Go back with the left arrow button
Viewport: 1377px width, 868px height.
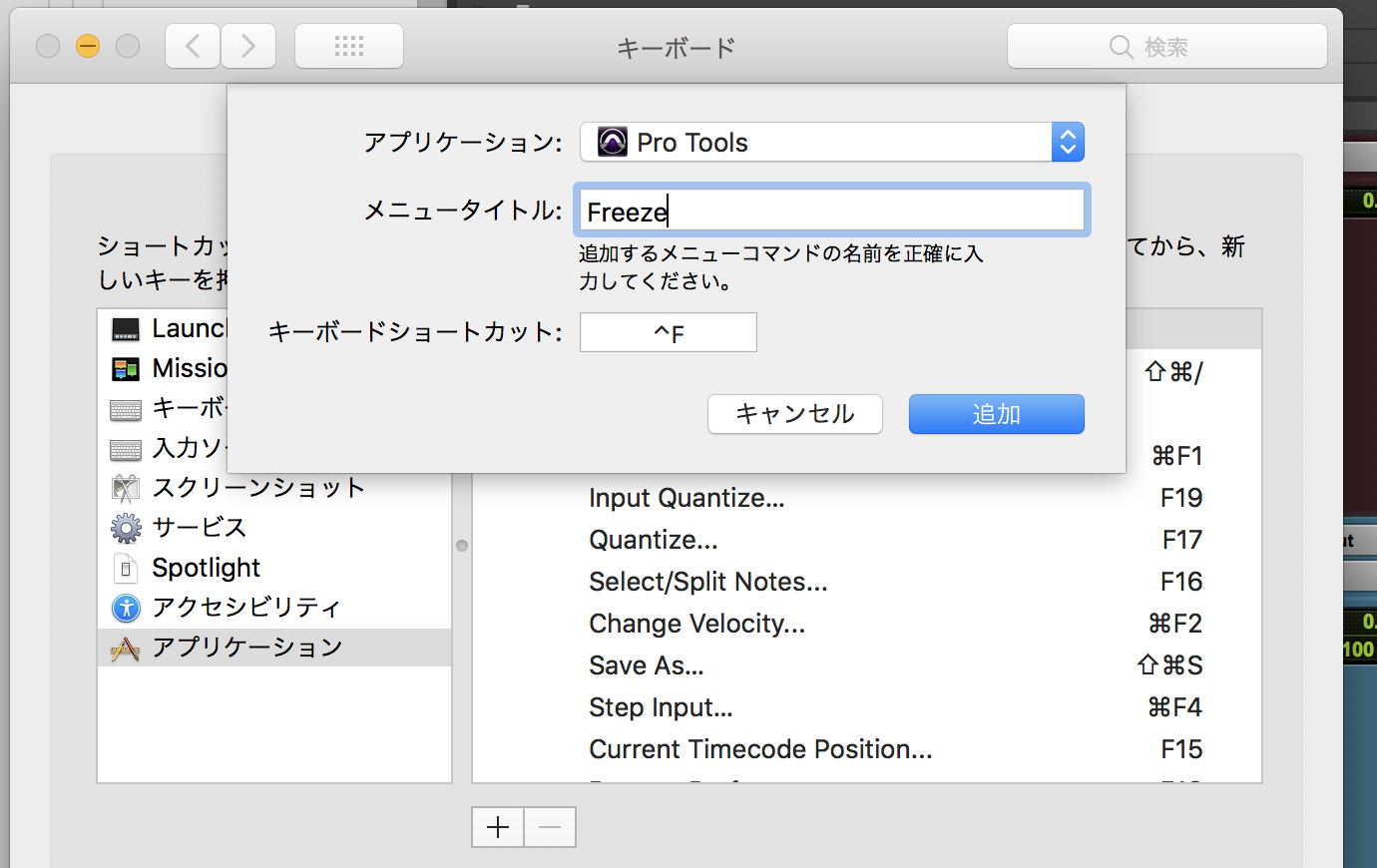tap(193, 46)
